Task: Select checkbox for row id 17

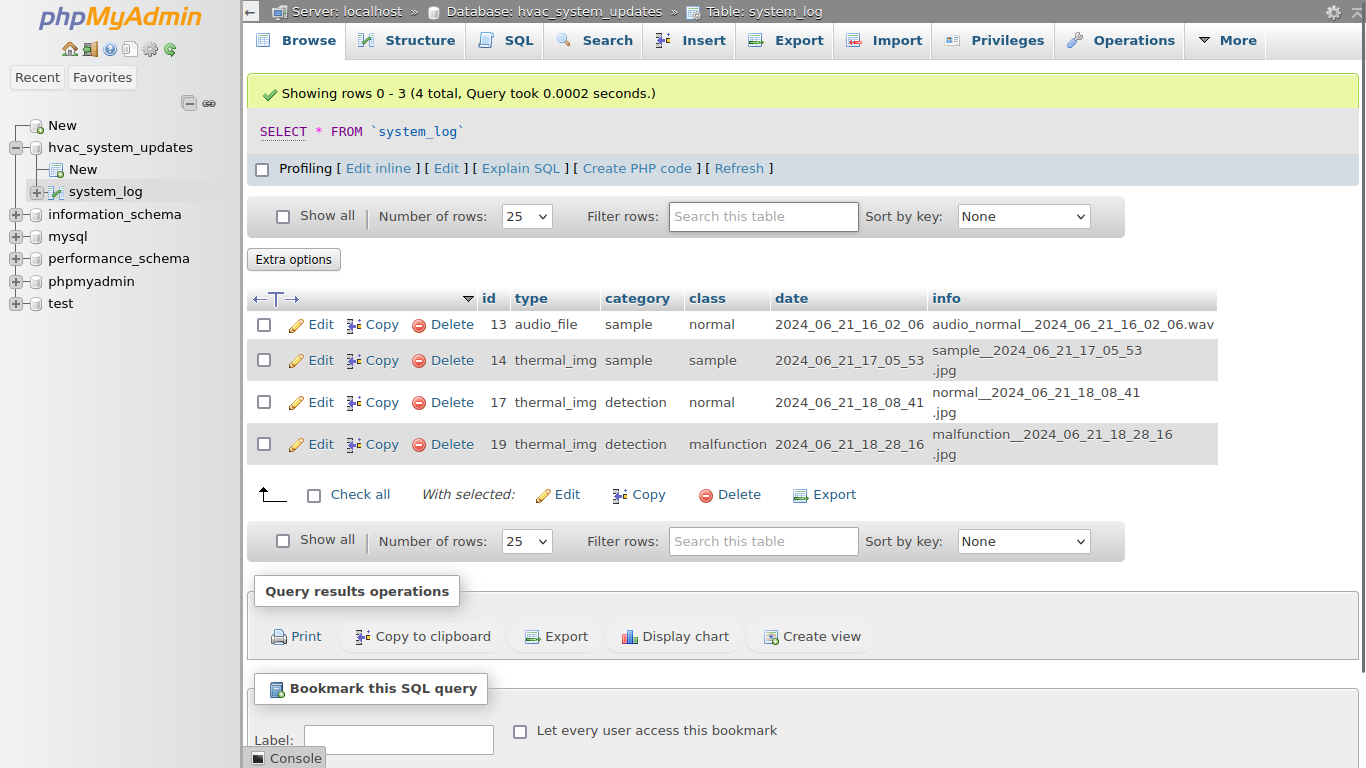Action: coord(264,402)
